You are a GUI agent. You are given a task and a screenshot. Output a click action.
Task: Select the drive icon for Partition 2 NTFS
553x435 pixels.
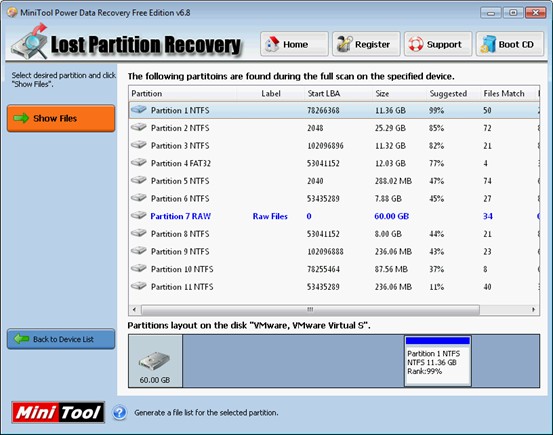(x=139, y=127)
